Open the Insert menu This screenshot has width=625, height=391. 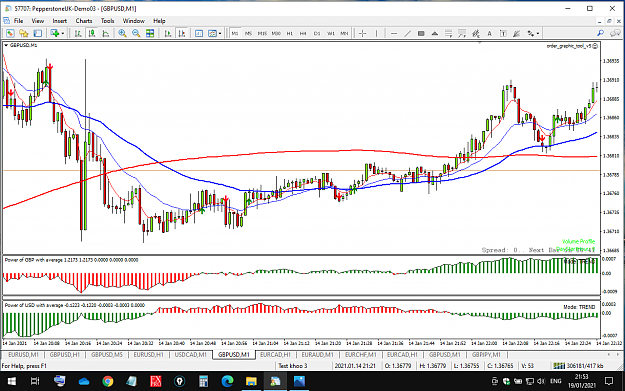point(60,21)
